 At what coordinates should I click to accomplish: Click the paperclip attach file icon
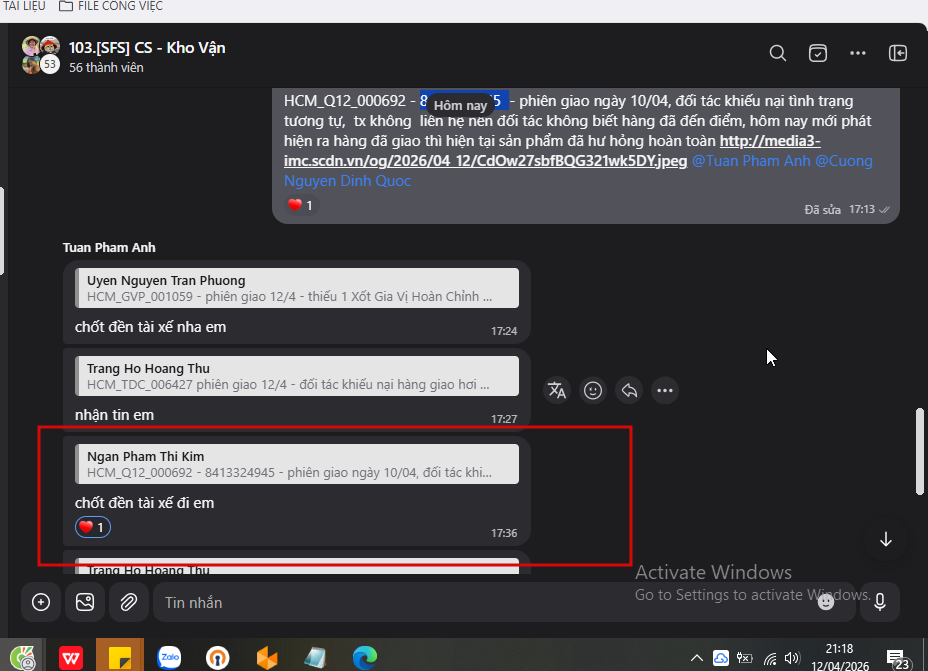[128, 602]
